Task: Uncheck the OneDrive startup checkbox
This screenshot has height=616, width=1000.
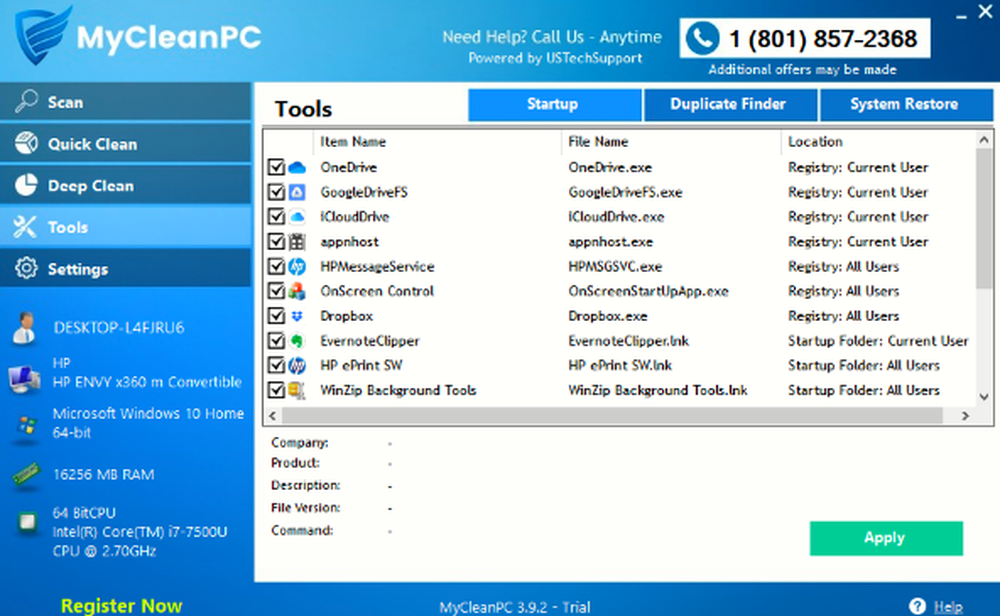Action: (276, 167)
